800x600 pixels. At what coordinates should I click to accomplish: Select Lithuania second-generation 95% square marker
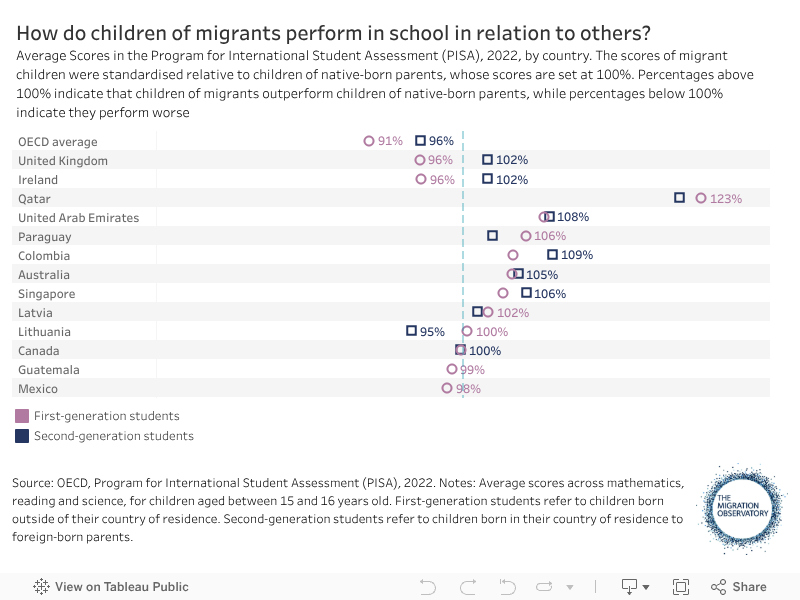[x=411, y=330]
